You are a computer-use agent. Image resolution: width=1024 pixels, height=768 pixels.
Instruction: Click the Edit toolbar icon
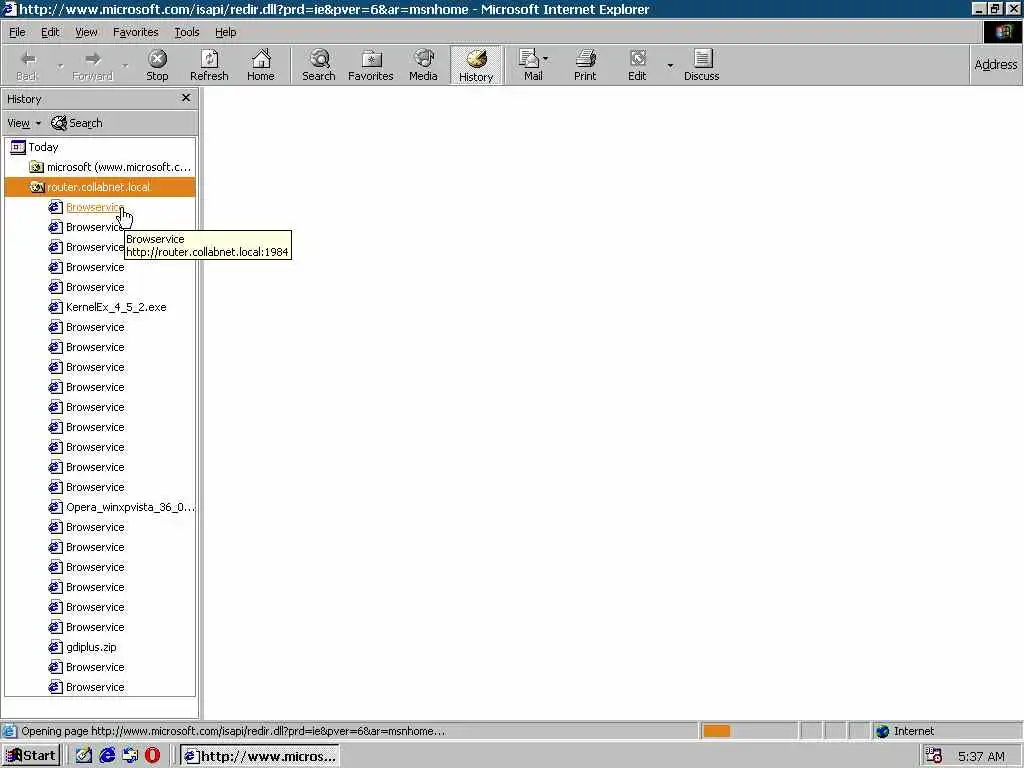click(637, 65)
